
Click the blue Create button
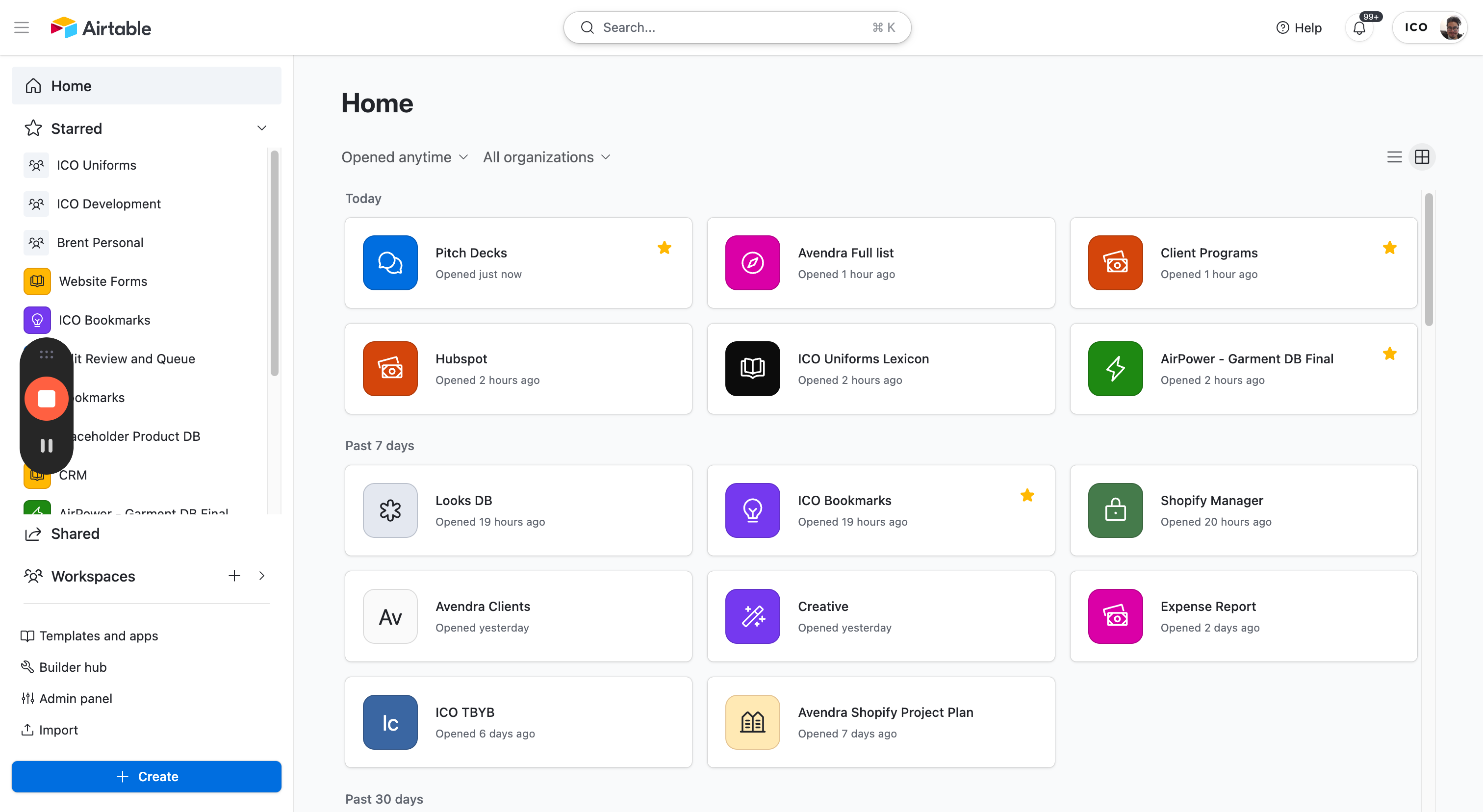click(x=146, y=776)
